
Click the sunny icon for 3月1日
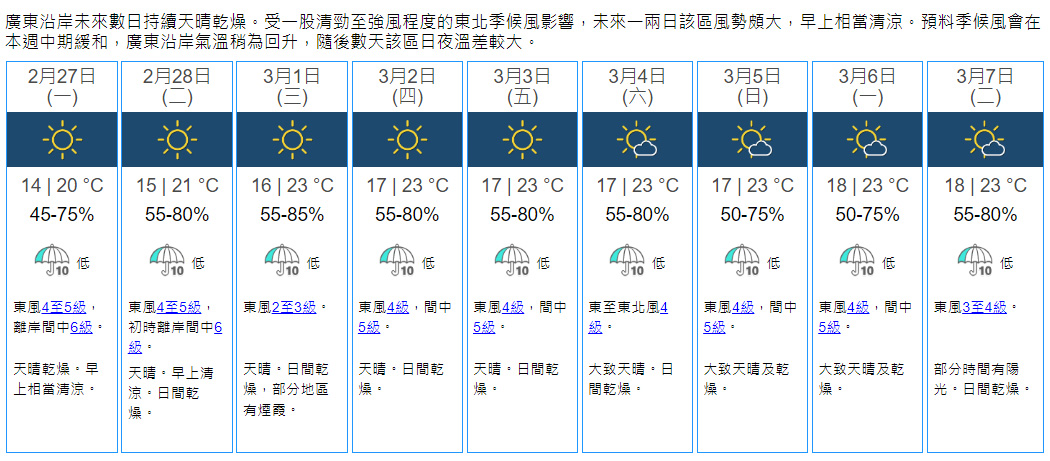click(x=292, y=139)
